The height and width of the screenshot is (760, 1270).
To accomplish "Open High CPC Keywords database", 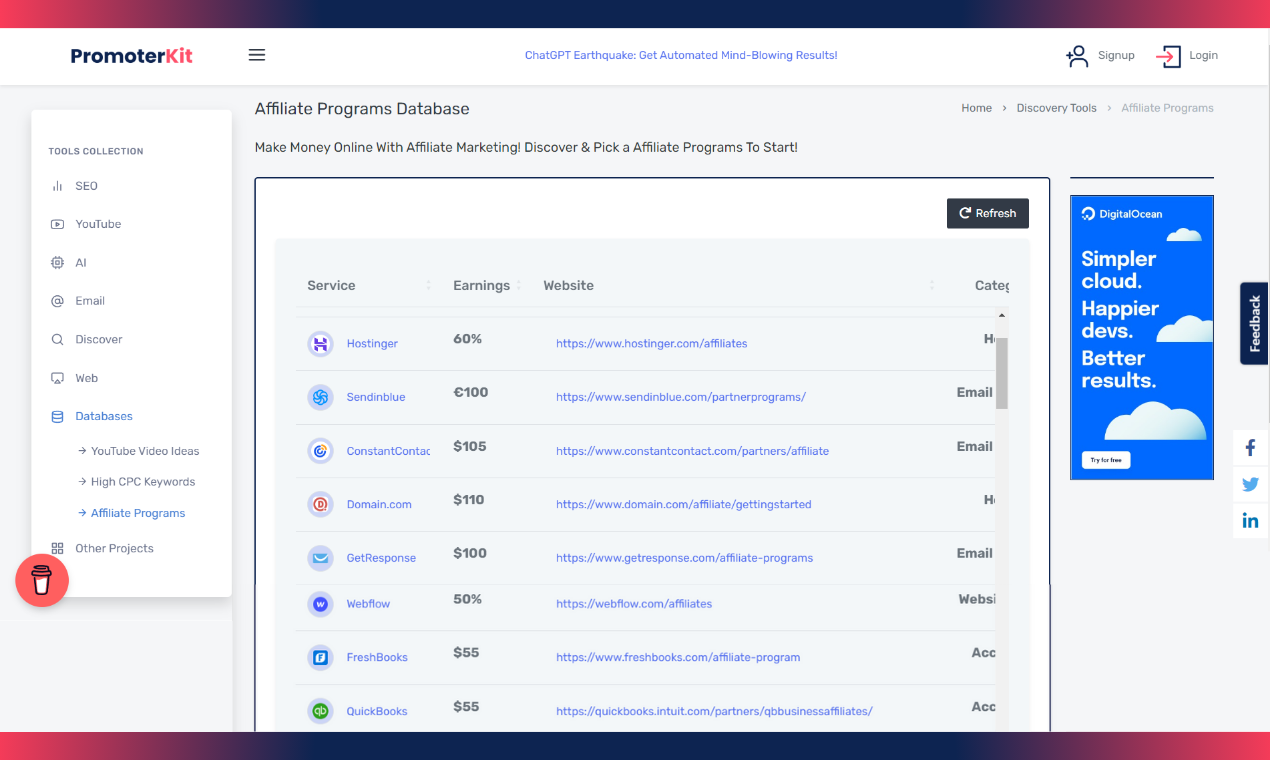I will 143,482.
